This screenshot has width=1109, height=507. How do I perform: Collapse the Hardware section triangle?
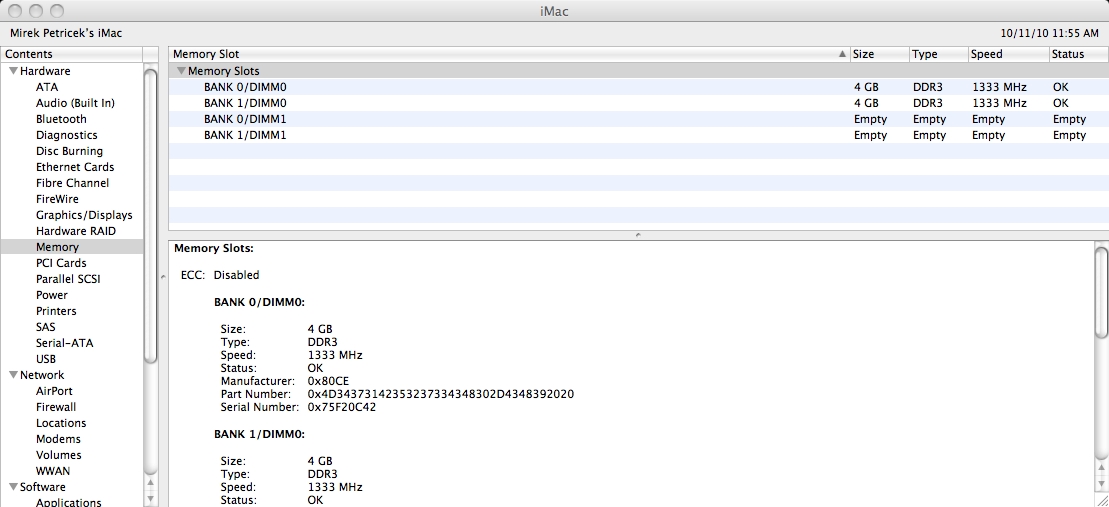[x=14, y=71]
